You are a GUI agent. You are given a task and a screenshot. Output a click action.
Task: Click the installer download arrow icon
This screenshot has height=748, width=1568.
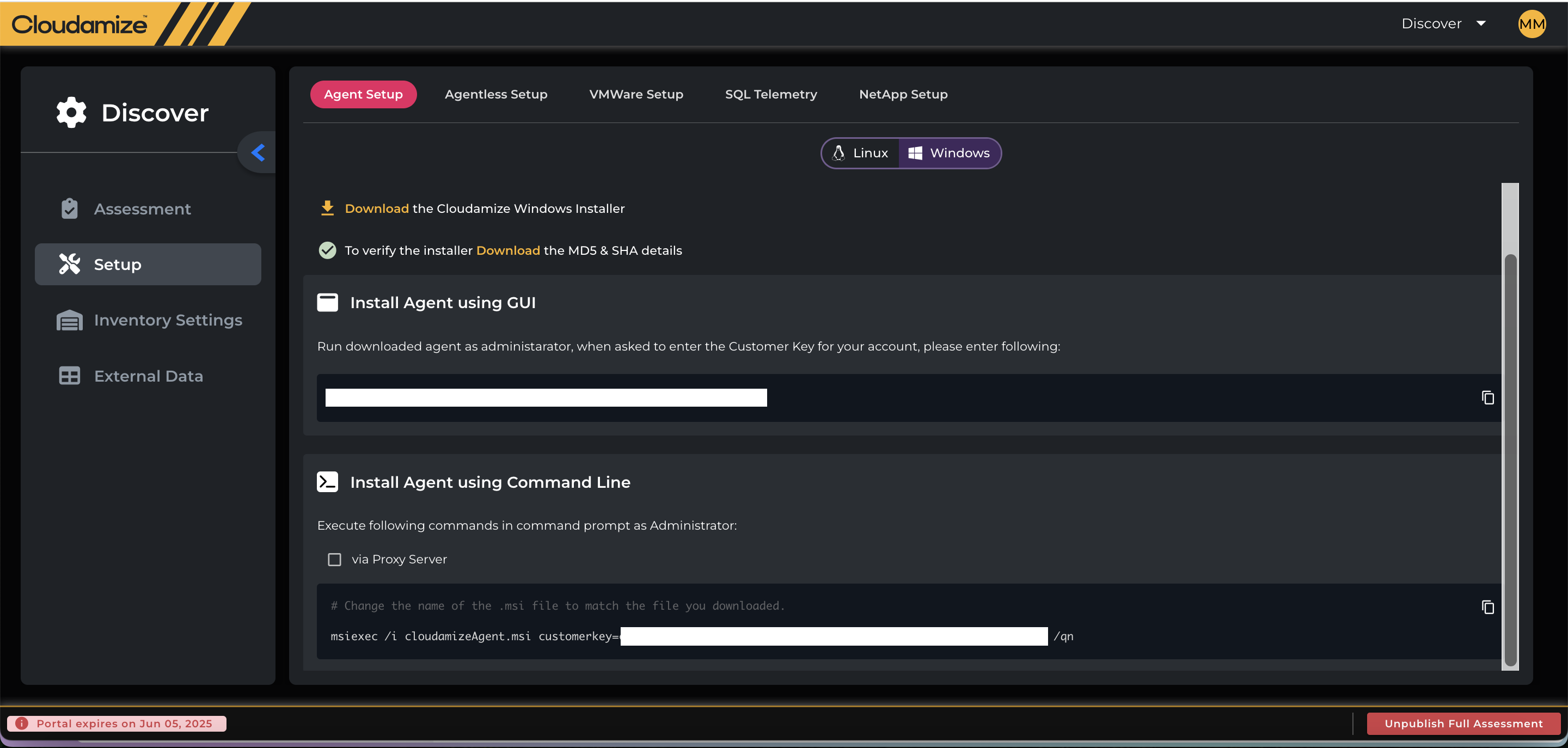tap(327, 208)
